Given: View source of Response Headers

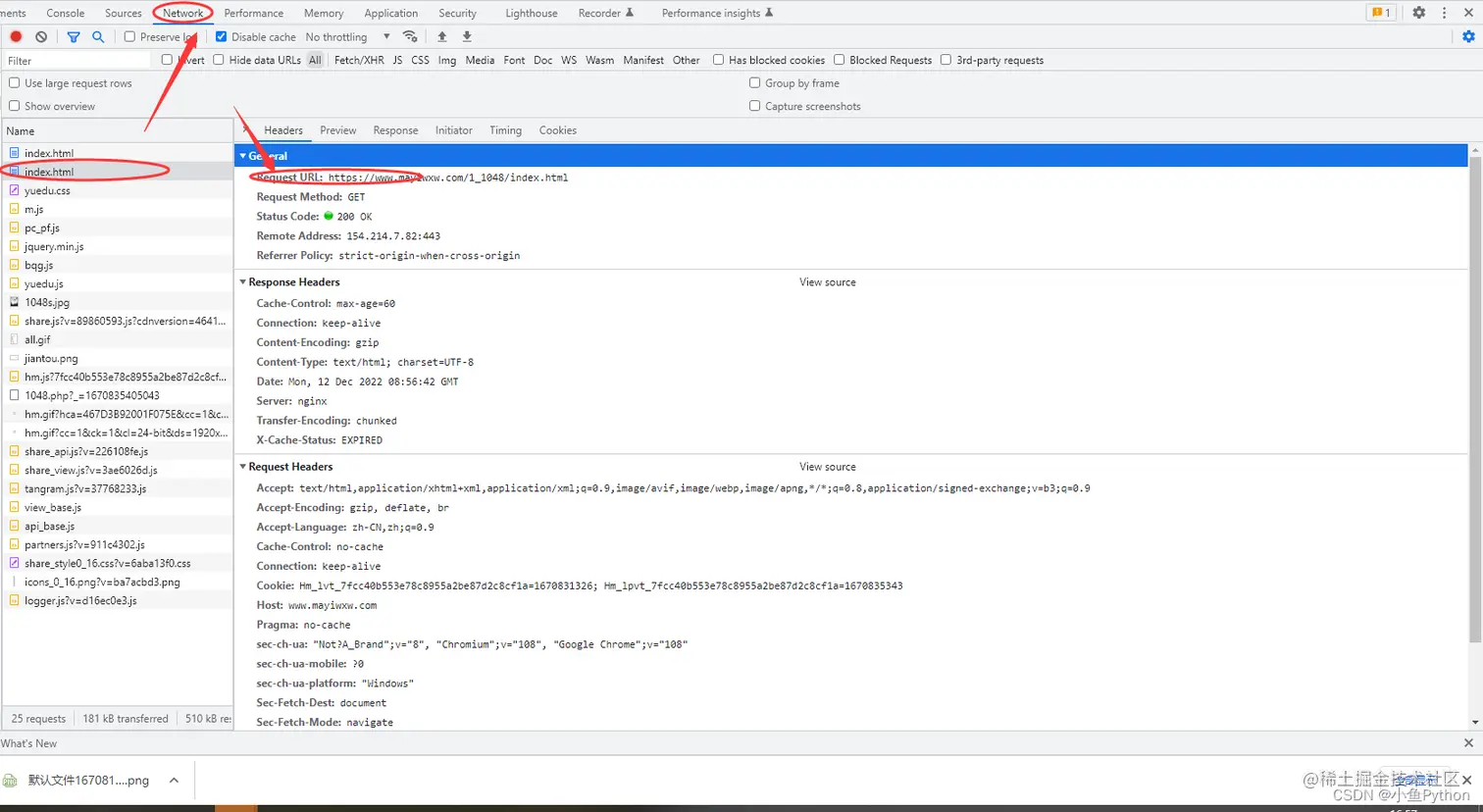Looking at the screenshot, I should 828,282.
